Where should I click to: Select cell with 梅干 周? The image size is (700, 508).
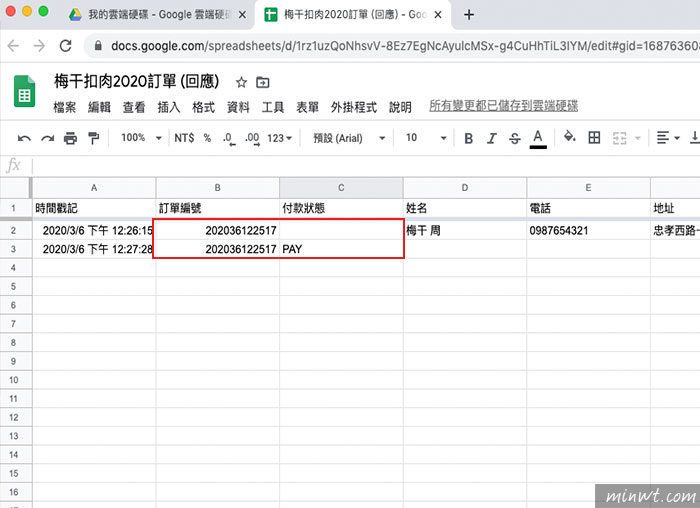click(x=465, y=230)
